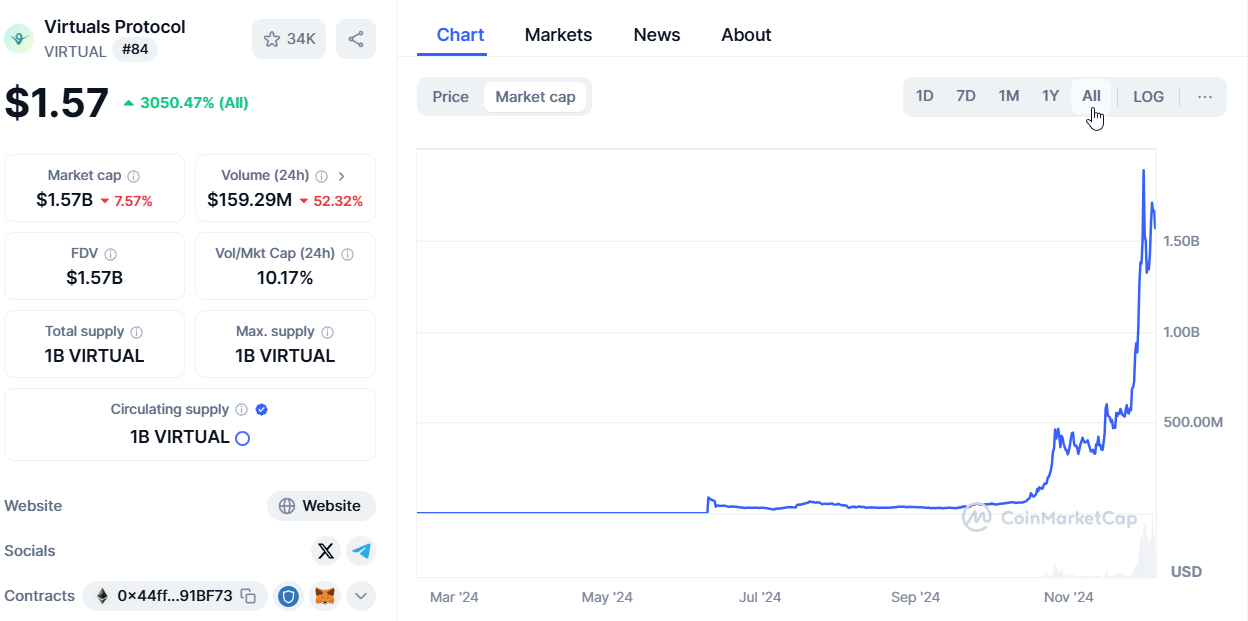1248x621 pixels.
Task: Select Price chart toggle
Action: pos(451,97)
